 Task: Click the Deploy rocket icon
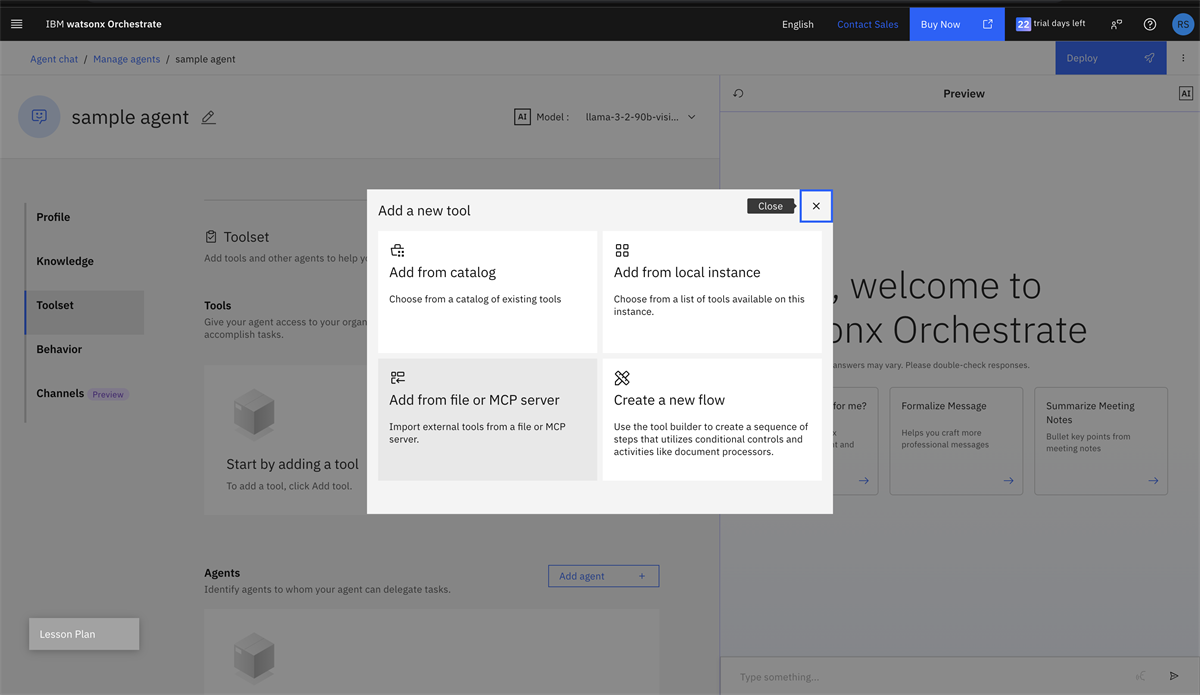[x=1149, y=58]
